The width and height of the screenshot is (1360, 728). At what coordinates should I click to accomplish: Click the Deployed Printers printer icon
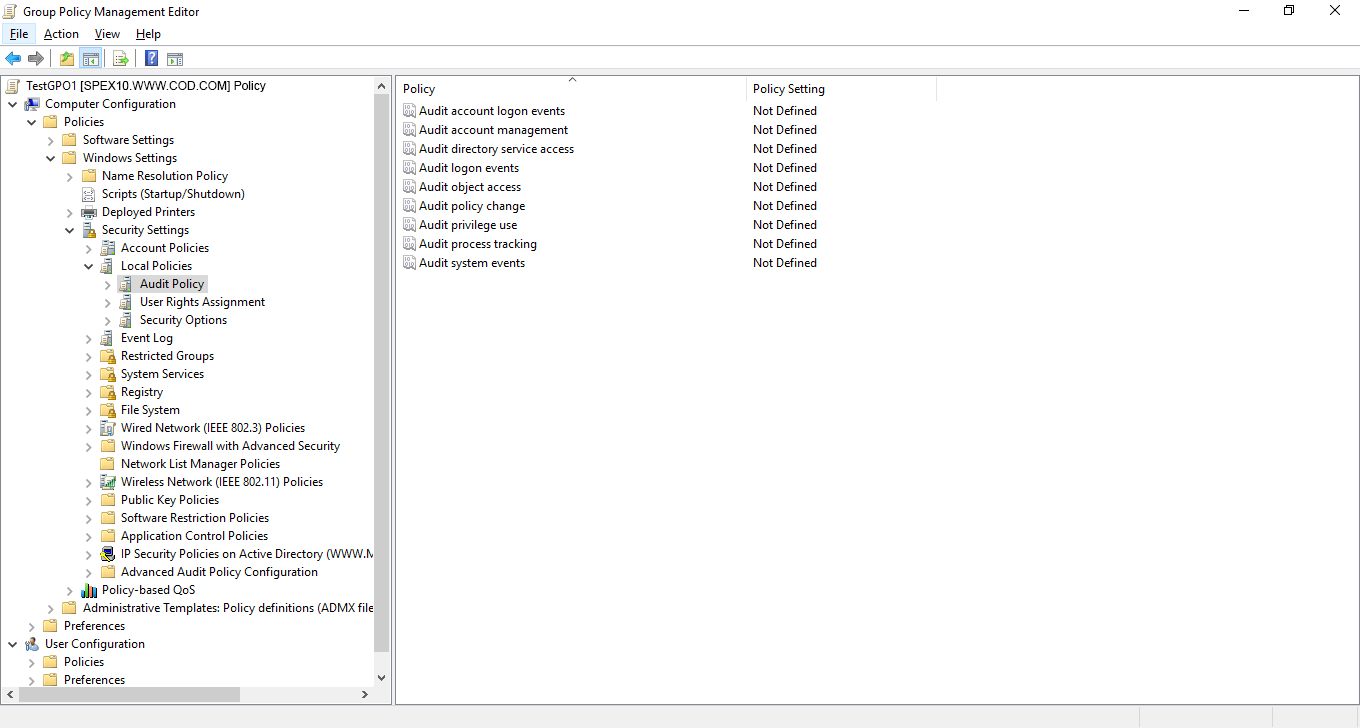[89, 212]
